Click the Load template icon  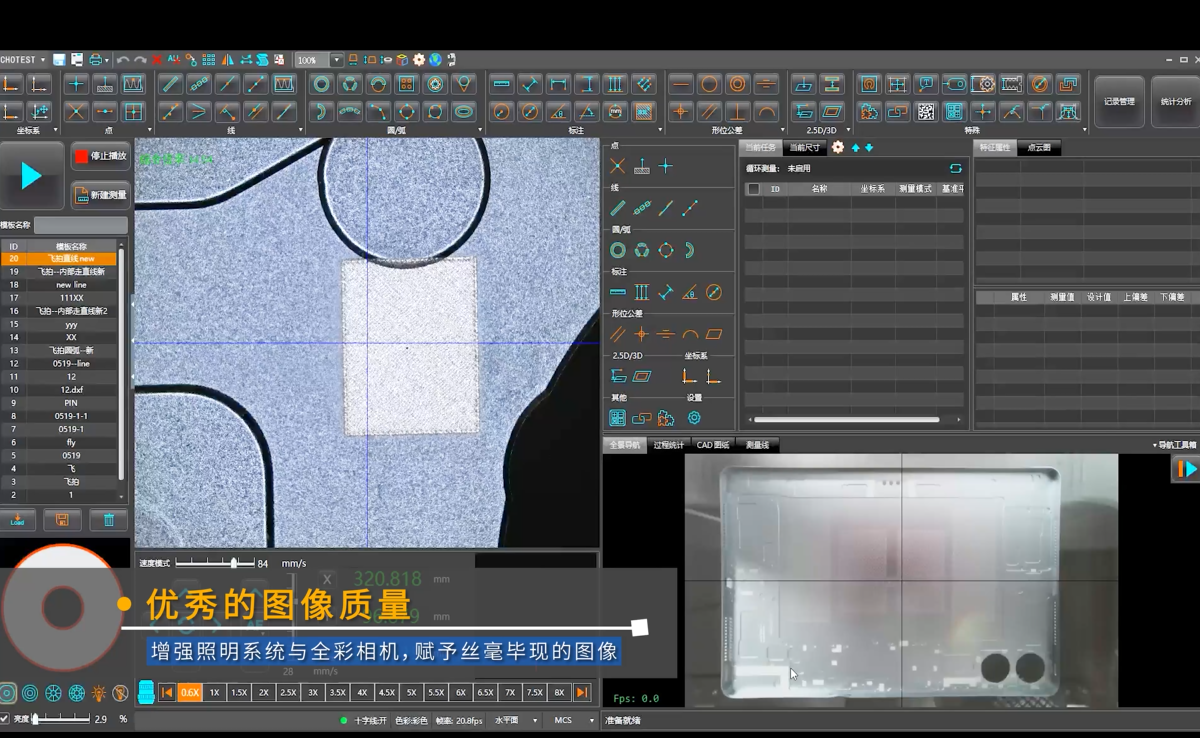(18, 520)
